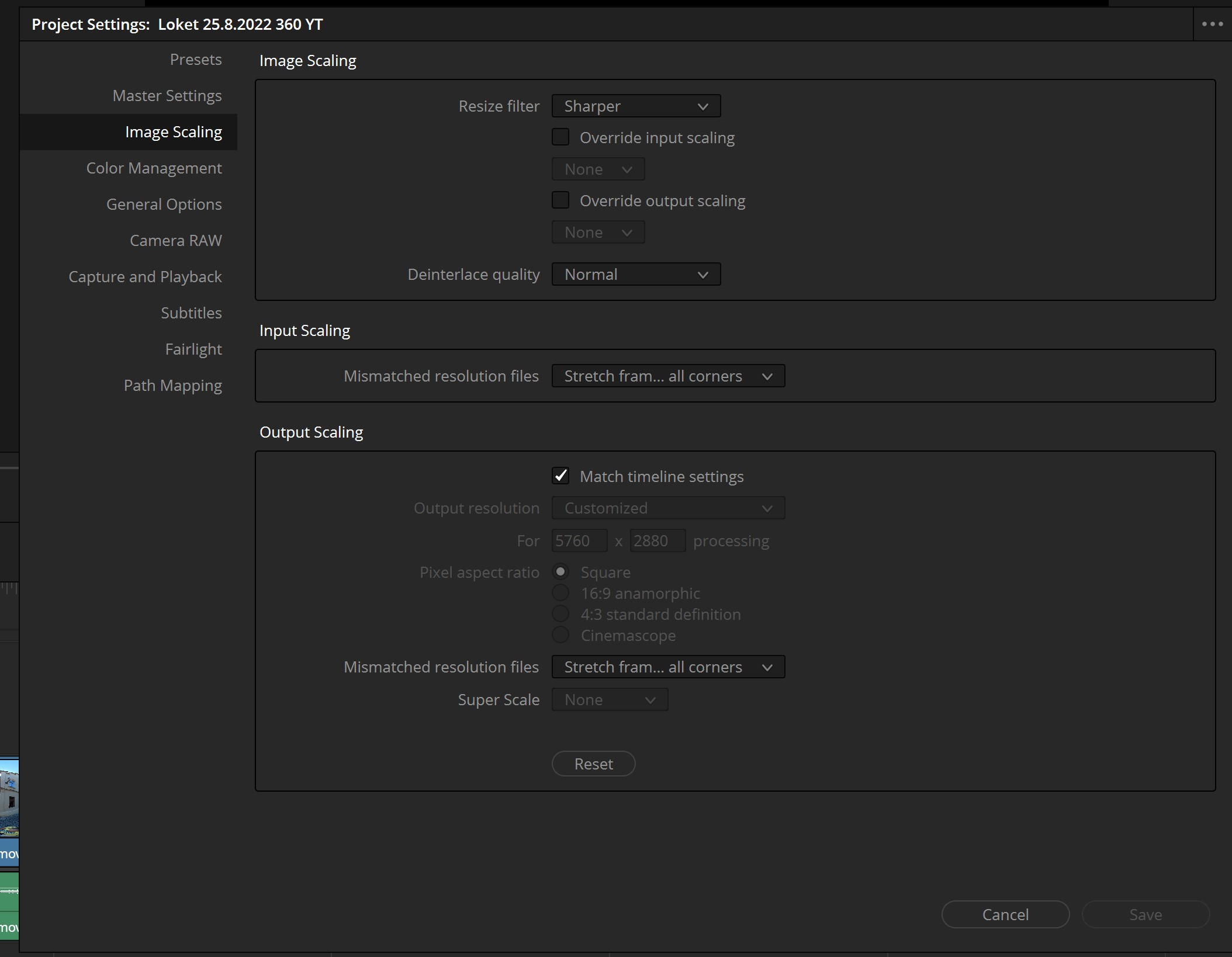
Task: Open the three-dot options menu
Action: 1212,24
